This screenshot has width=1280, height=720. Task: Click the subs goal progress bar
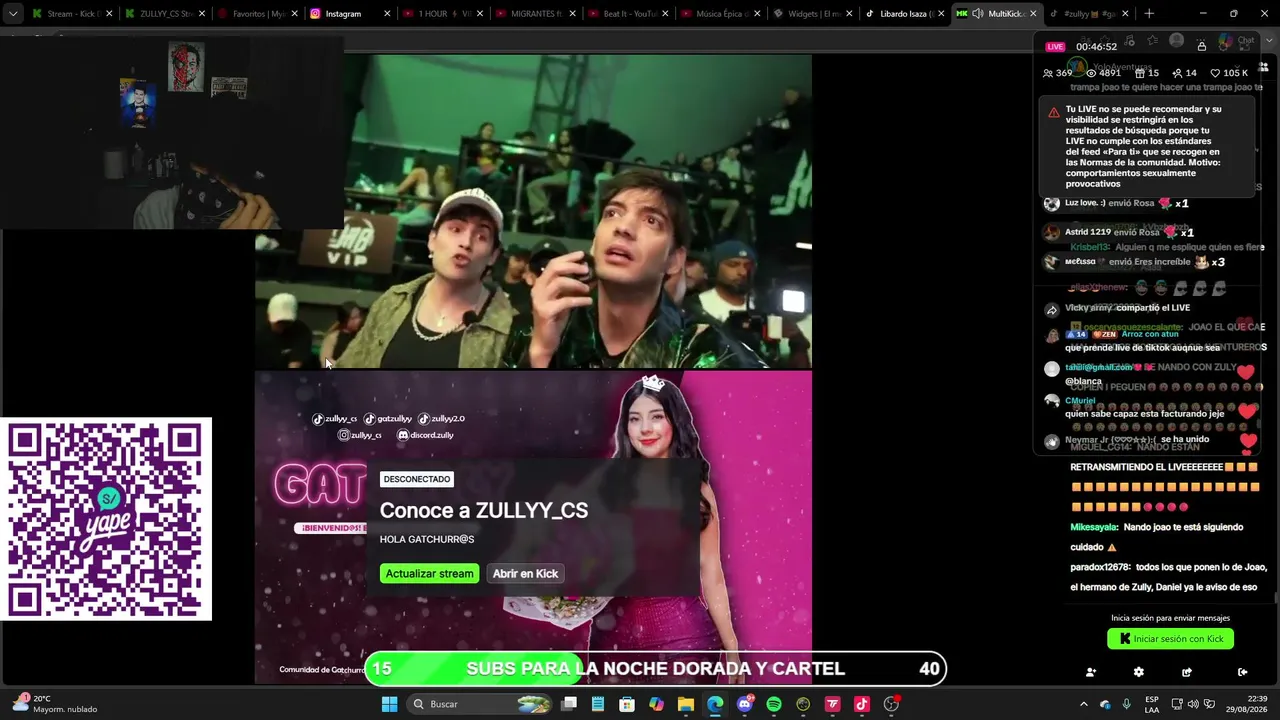655,669
